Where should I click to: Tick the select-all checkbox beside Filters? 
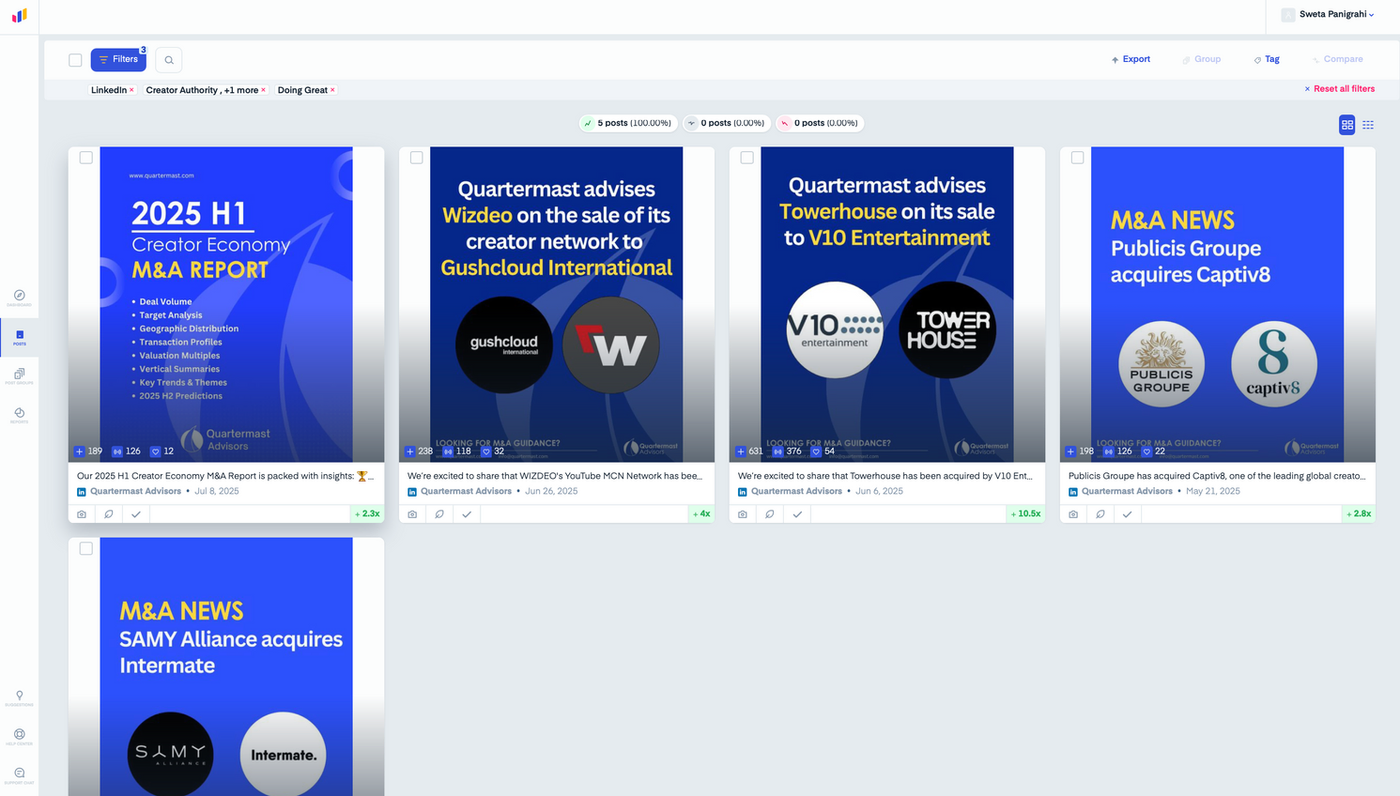(75, 60)
